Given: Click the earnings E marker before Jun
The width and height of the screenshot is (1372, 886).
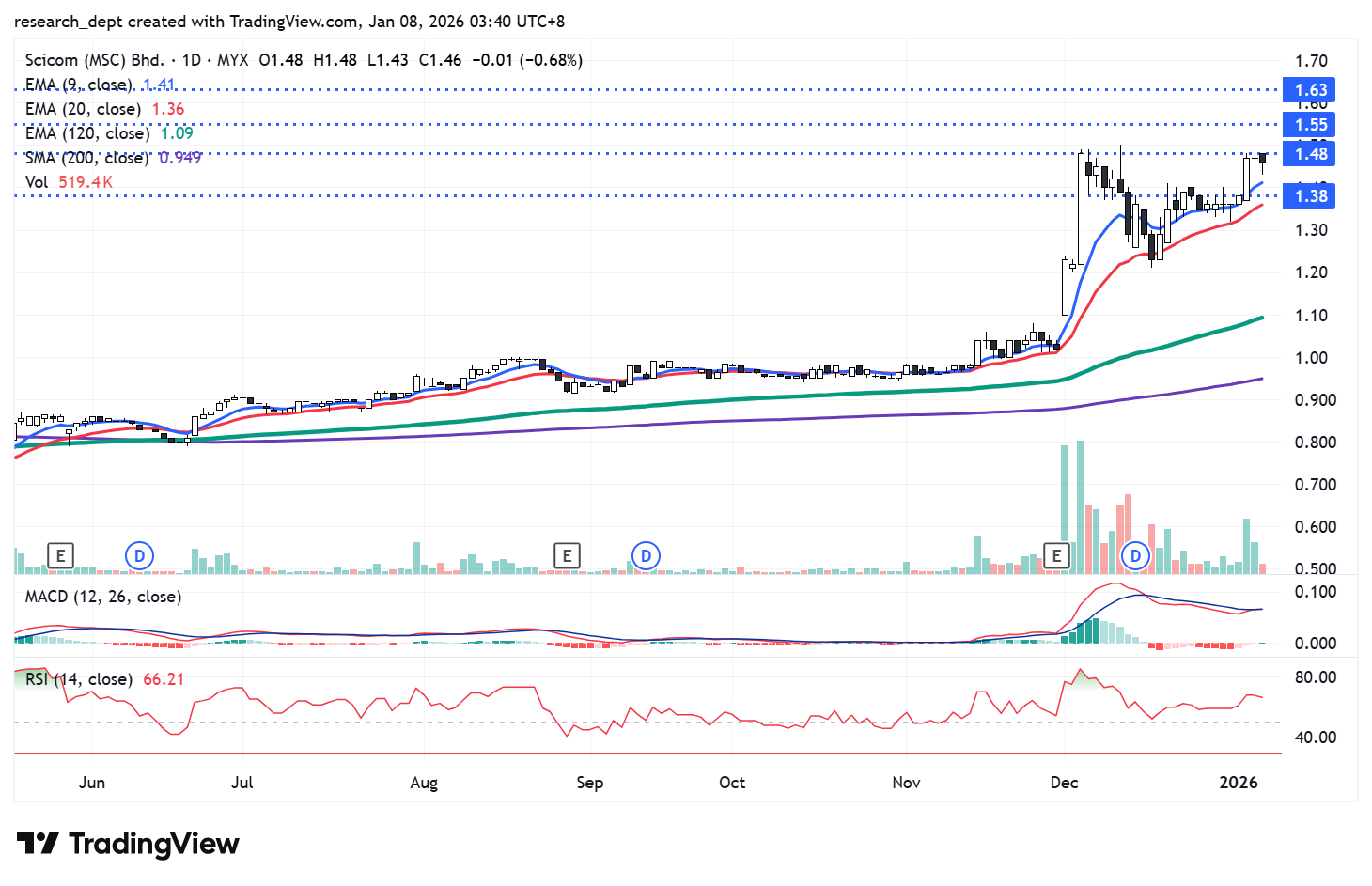Looking at the screenshot, I should pyautogui.click(x=60, y=555).
